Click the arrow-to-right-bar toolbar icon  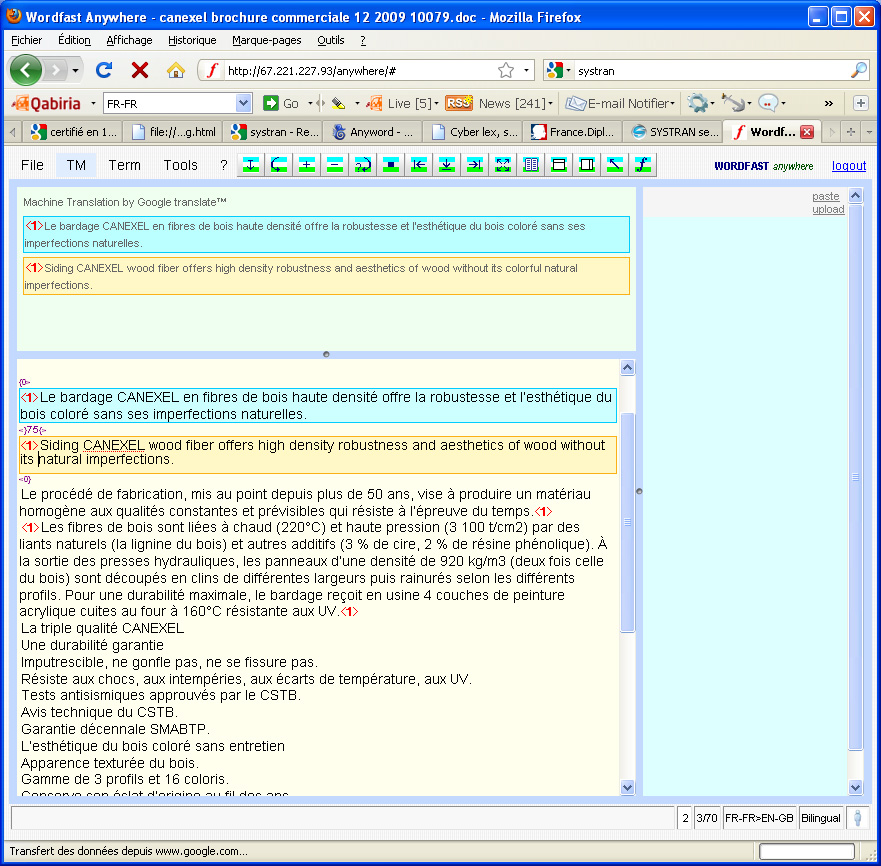475,165
